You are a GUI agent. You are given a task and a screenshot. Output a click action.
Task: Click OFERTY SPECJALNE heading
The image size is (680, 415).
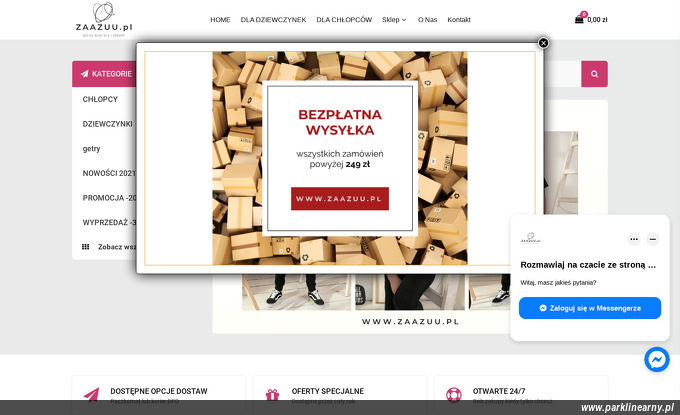328,391
